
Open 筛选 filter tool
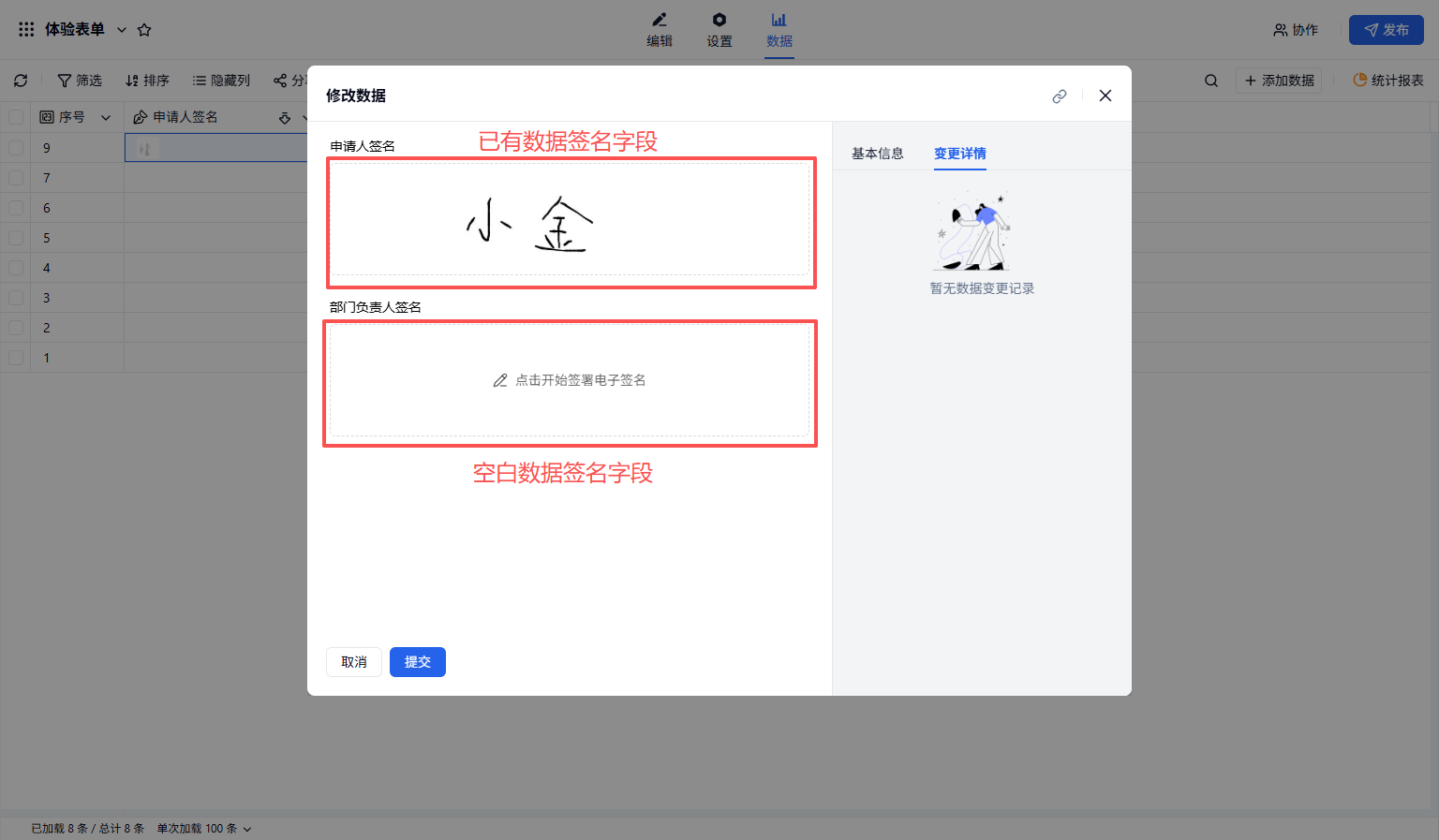[80, 81]
